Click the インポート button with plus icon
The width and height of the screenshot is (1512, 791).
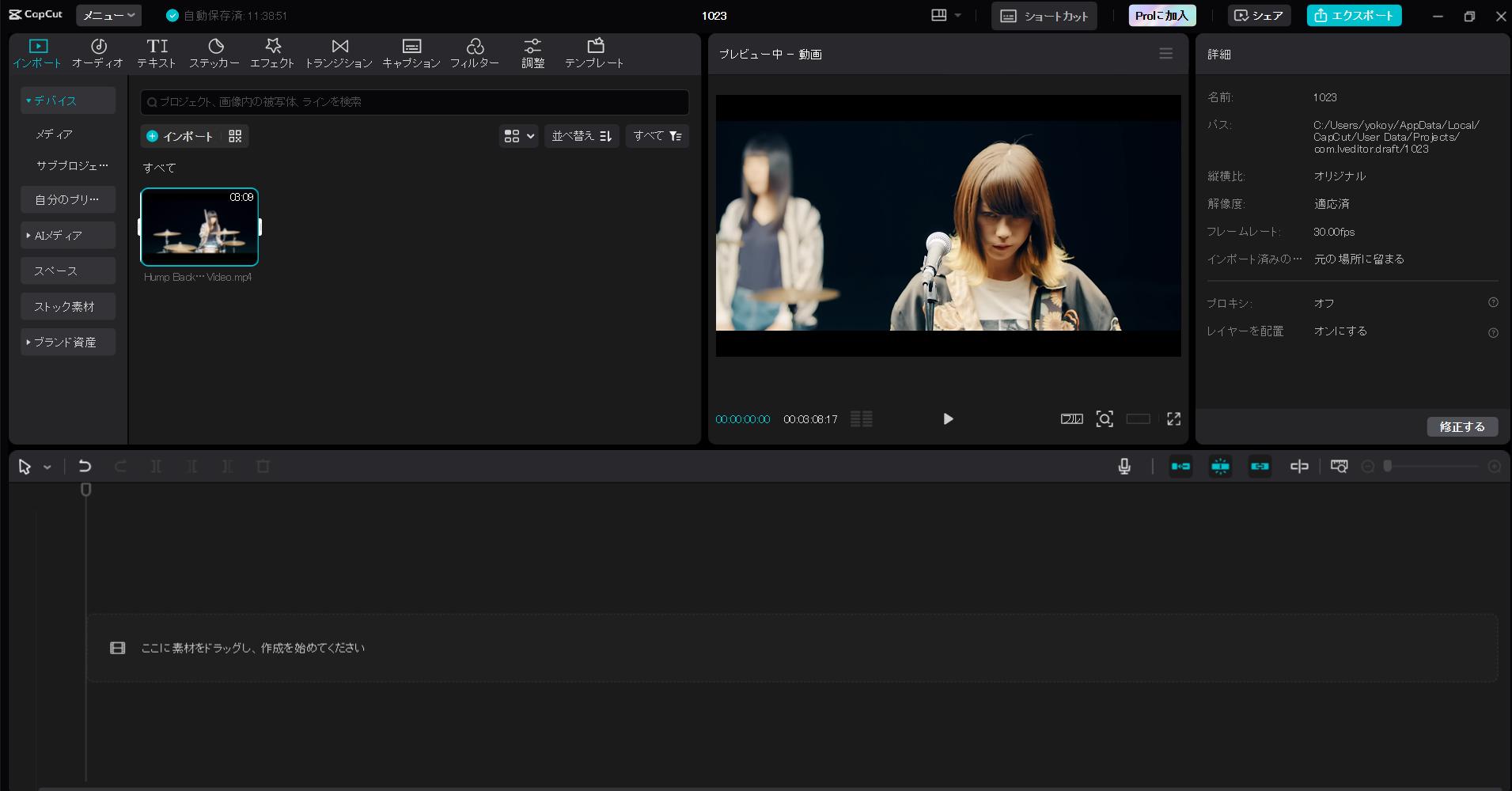click(x=180, y=136)
